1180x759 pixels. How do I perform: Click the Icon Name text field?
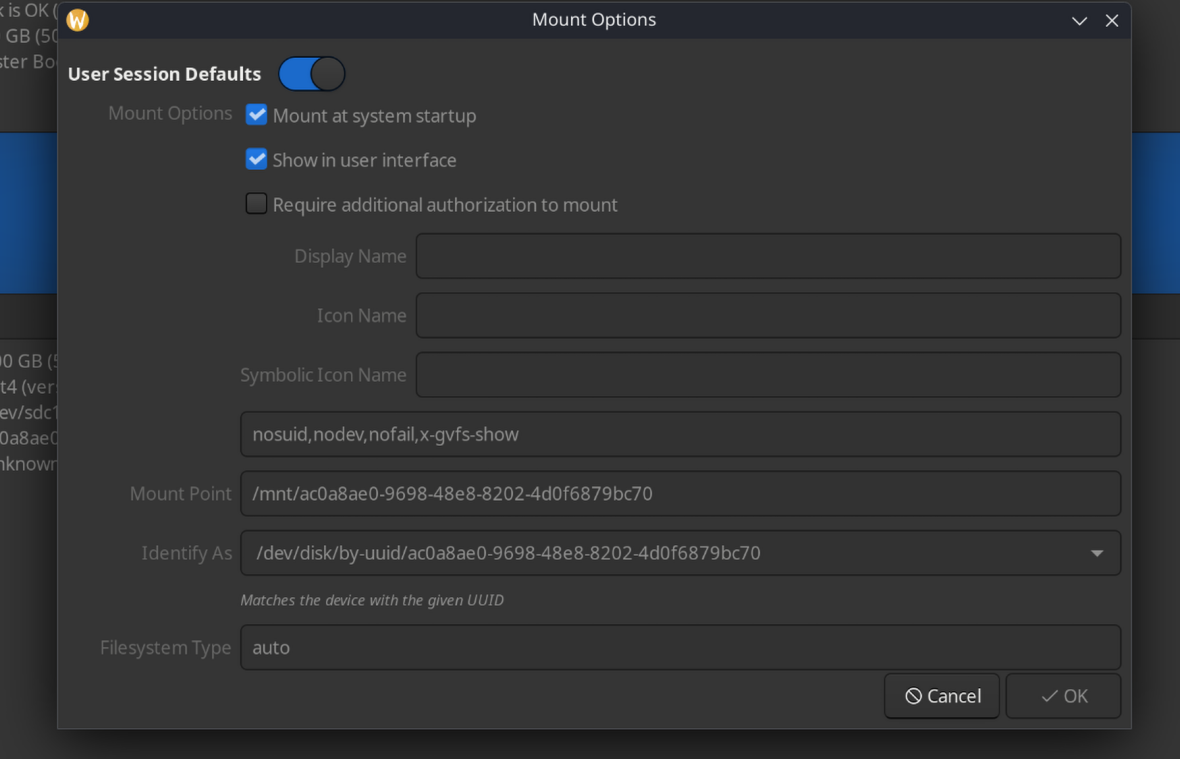768,315
